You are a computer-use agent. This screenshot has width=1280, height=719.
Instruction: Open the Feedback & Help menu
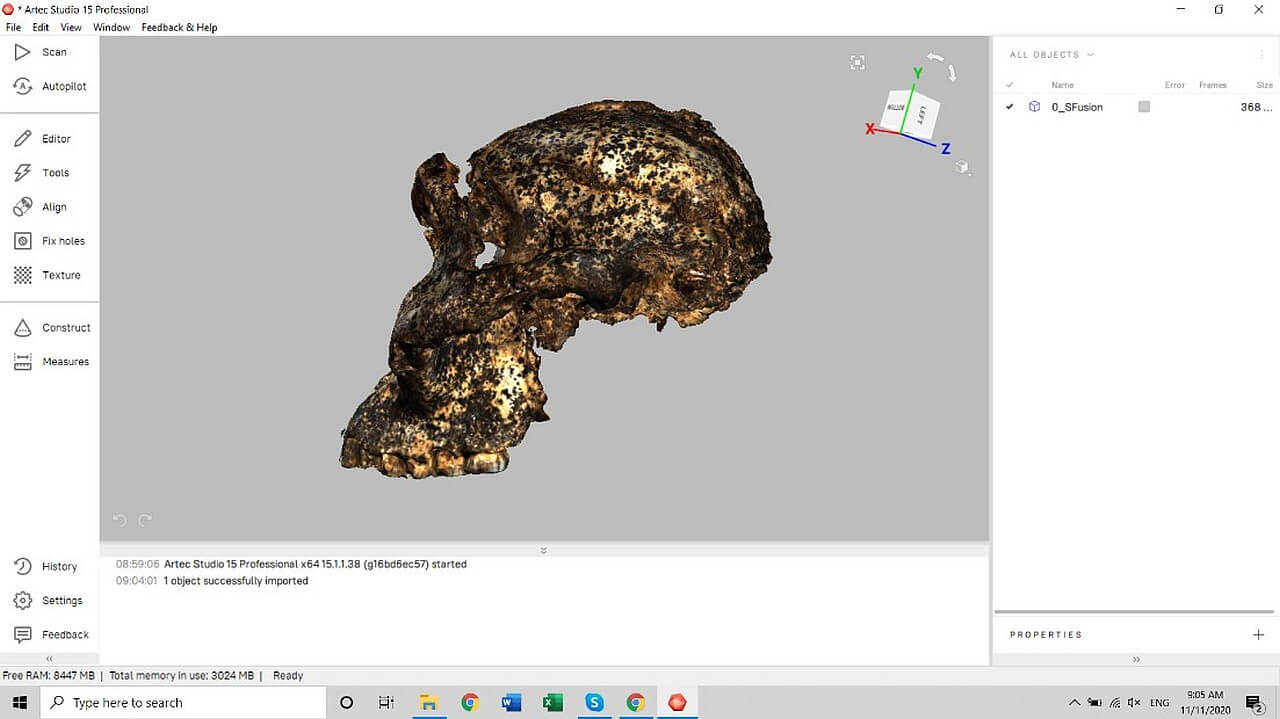179,27
